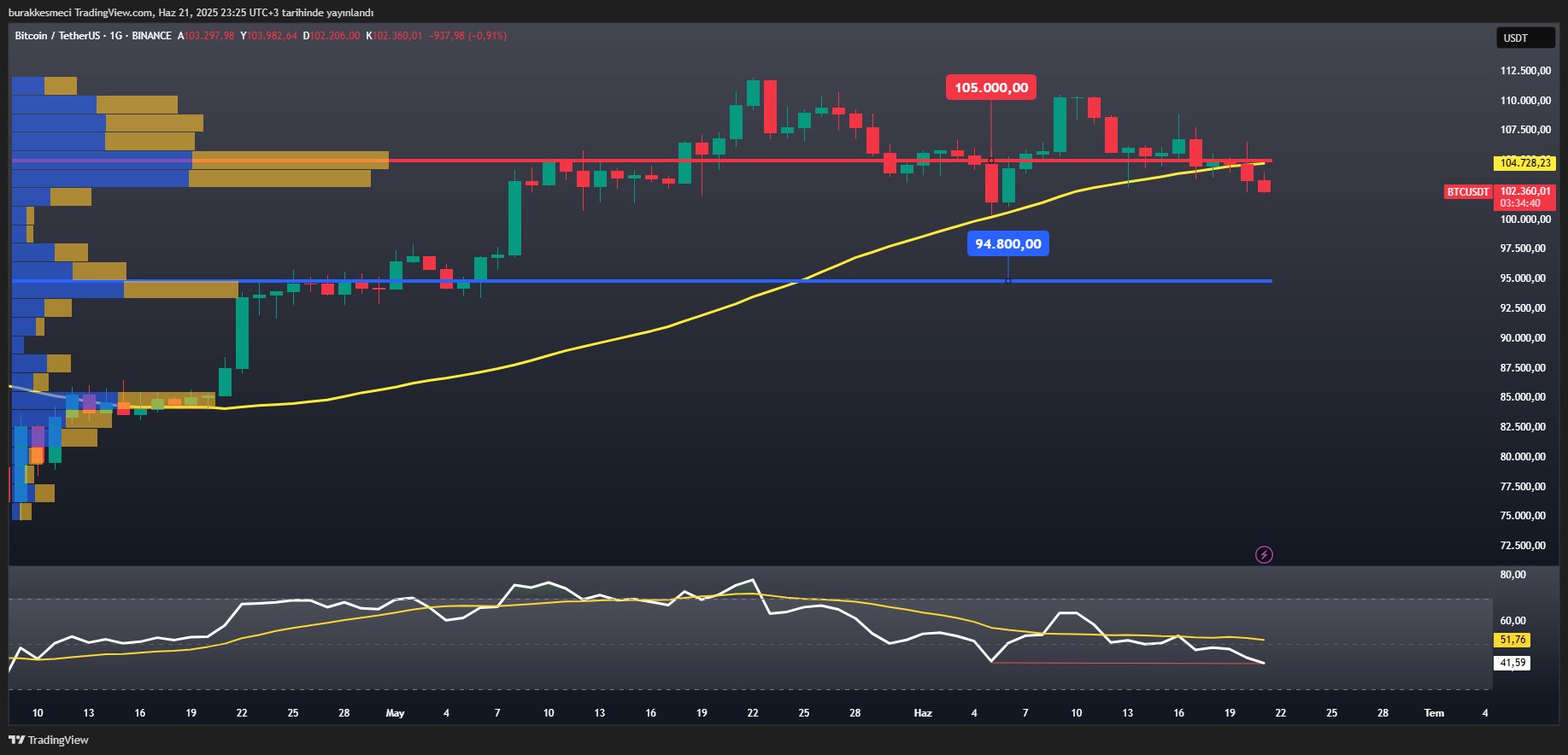
Task: Click the TradingView logo at bottom left
Action: pos(49,740)
